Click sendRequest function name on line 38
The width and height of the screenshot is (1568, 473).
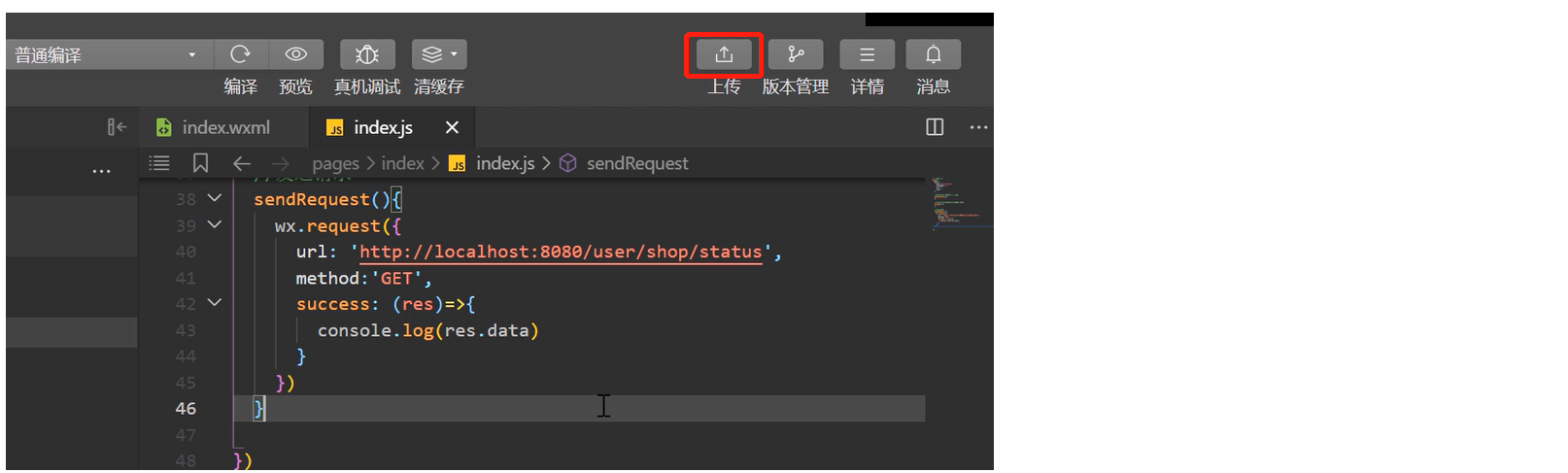point(312,199)
